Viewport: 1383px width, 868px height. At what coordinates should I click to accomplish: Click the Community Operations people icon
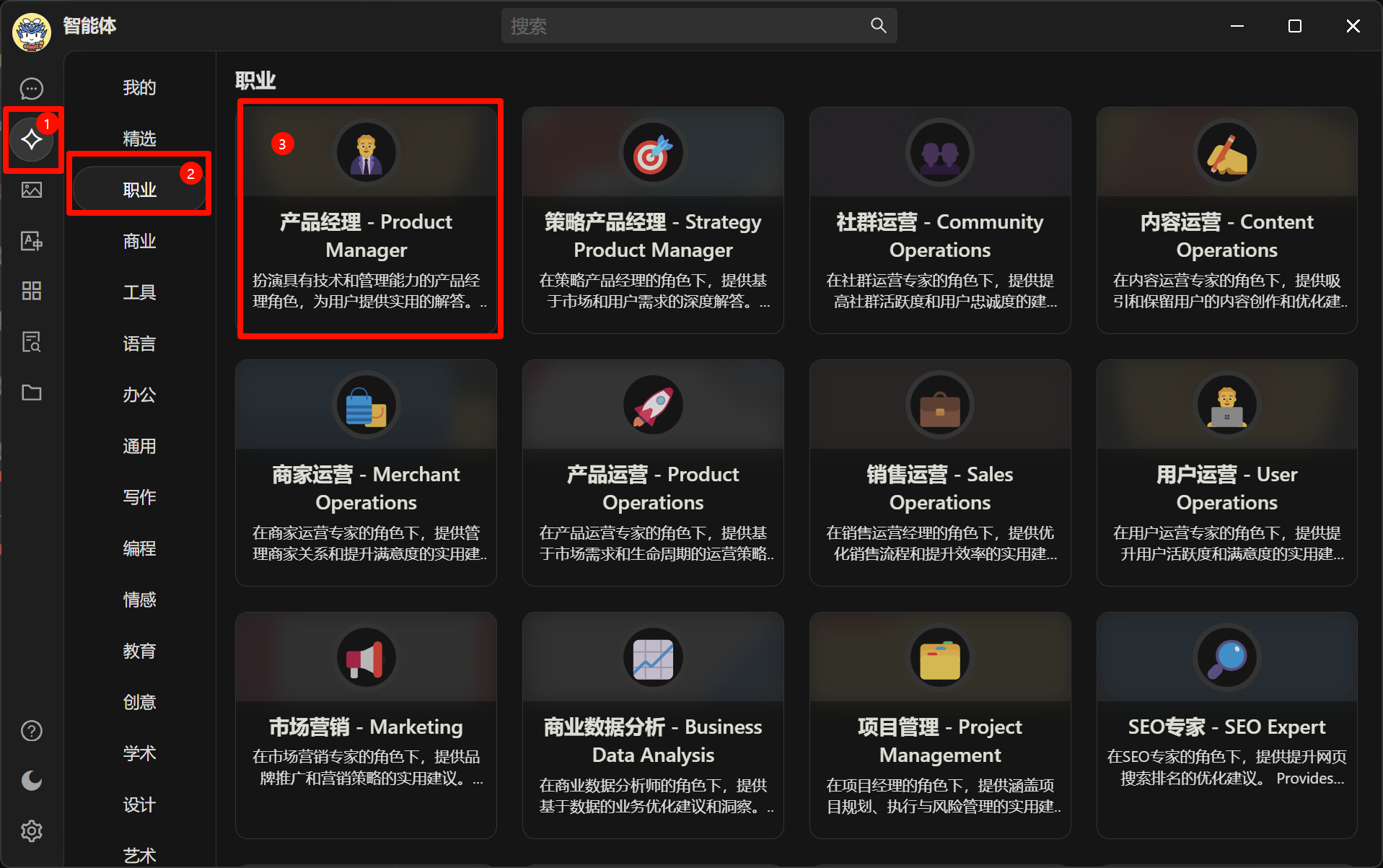pos(940,153)
